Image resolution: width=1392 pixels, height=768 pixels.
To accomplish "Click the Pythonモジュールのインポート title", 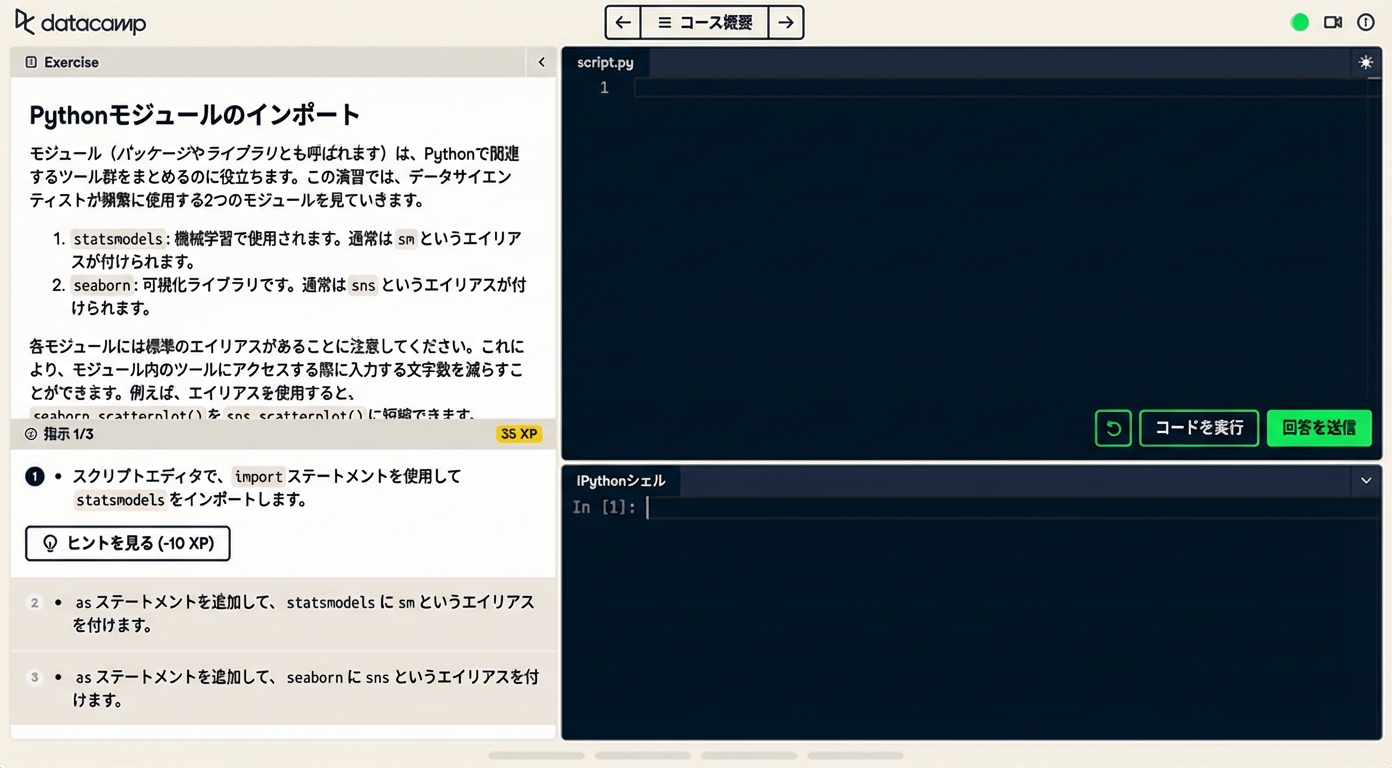I will point(194,114).
